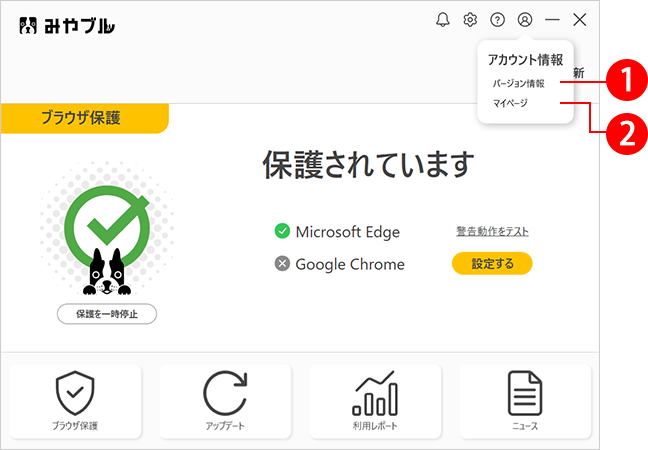648x450 pixels.
Task: Click the large green checkmark status graphic
Action: [107, 229]
